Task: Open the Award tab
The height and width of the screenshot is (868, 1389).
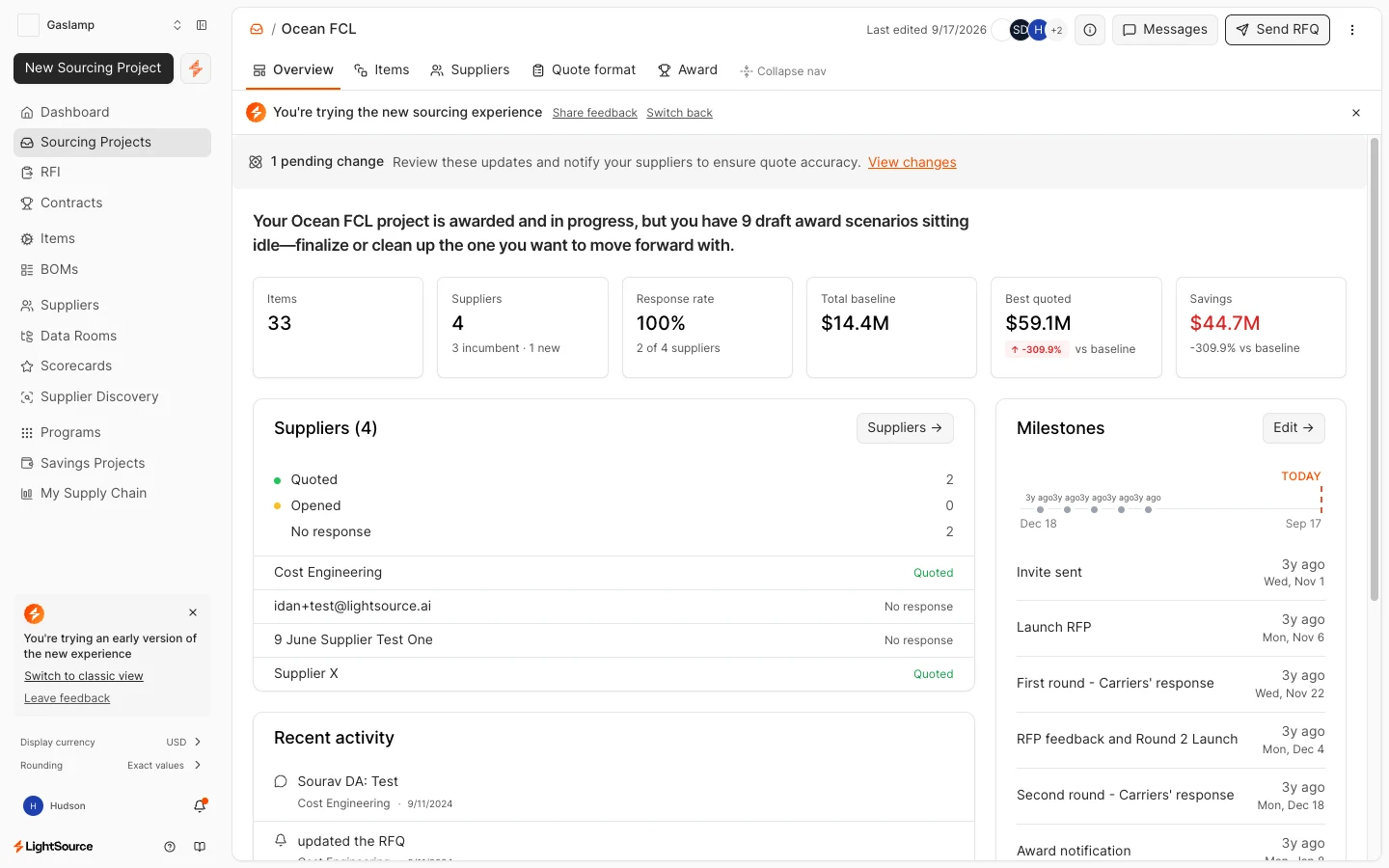Action: click(x=688, y=70)
